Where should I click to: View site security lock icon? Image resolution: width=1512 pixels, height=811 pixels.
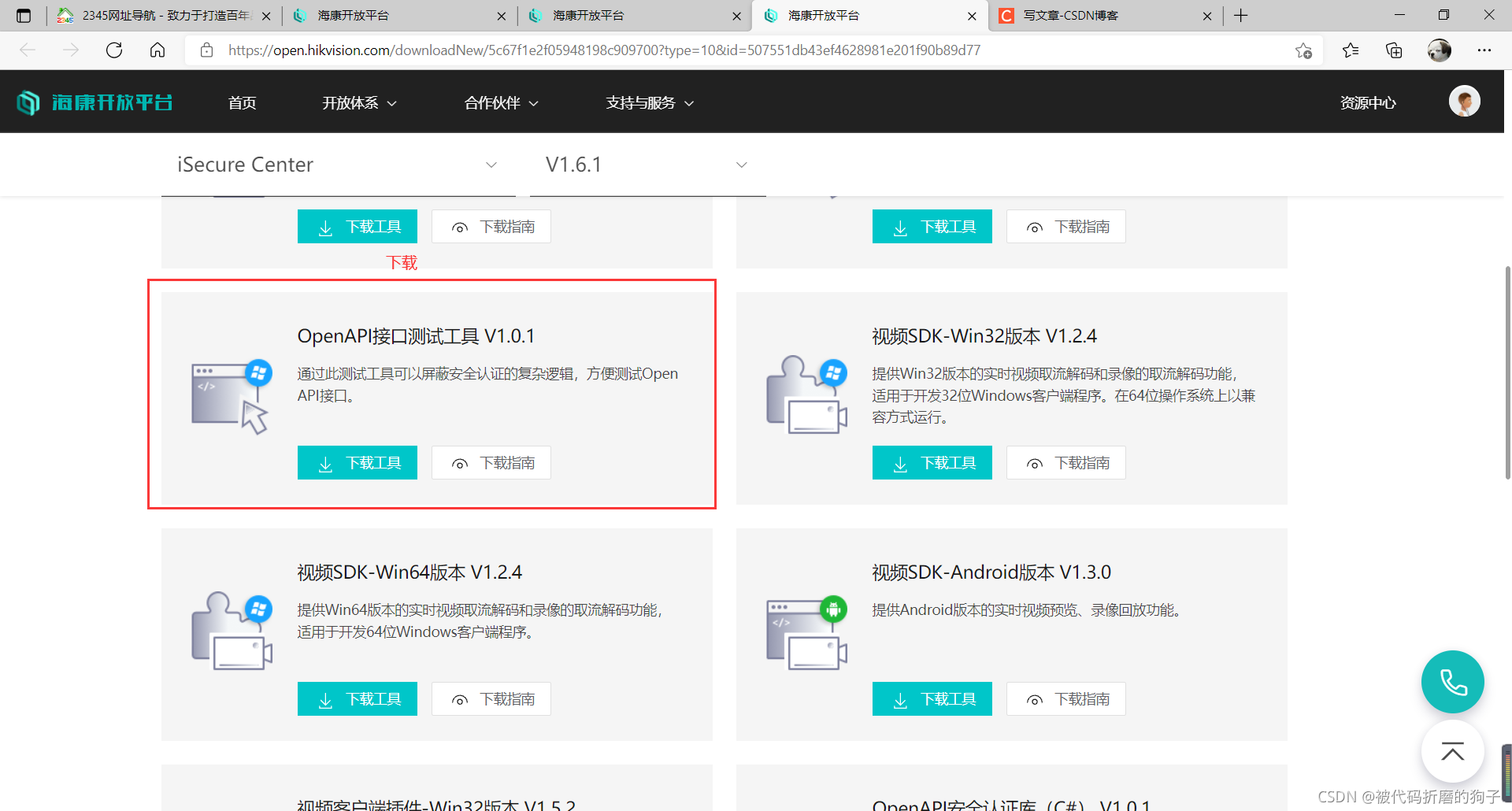point(206,50)
